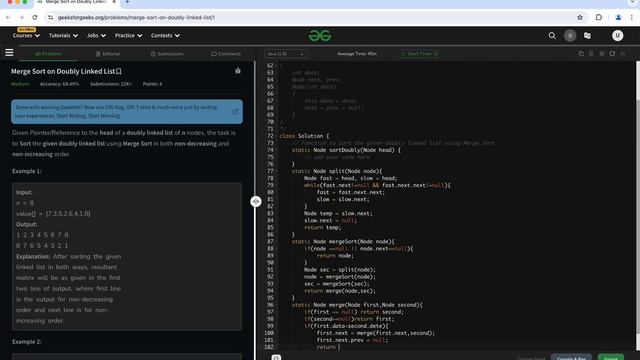Switch to the Submissions tab
Image resolution: width=640 pixels, height=360 pixels.
click(167, 54)
